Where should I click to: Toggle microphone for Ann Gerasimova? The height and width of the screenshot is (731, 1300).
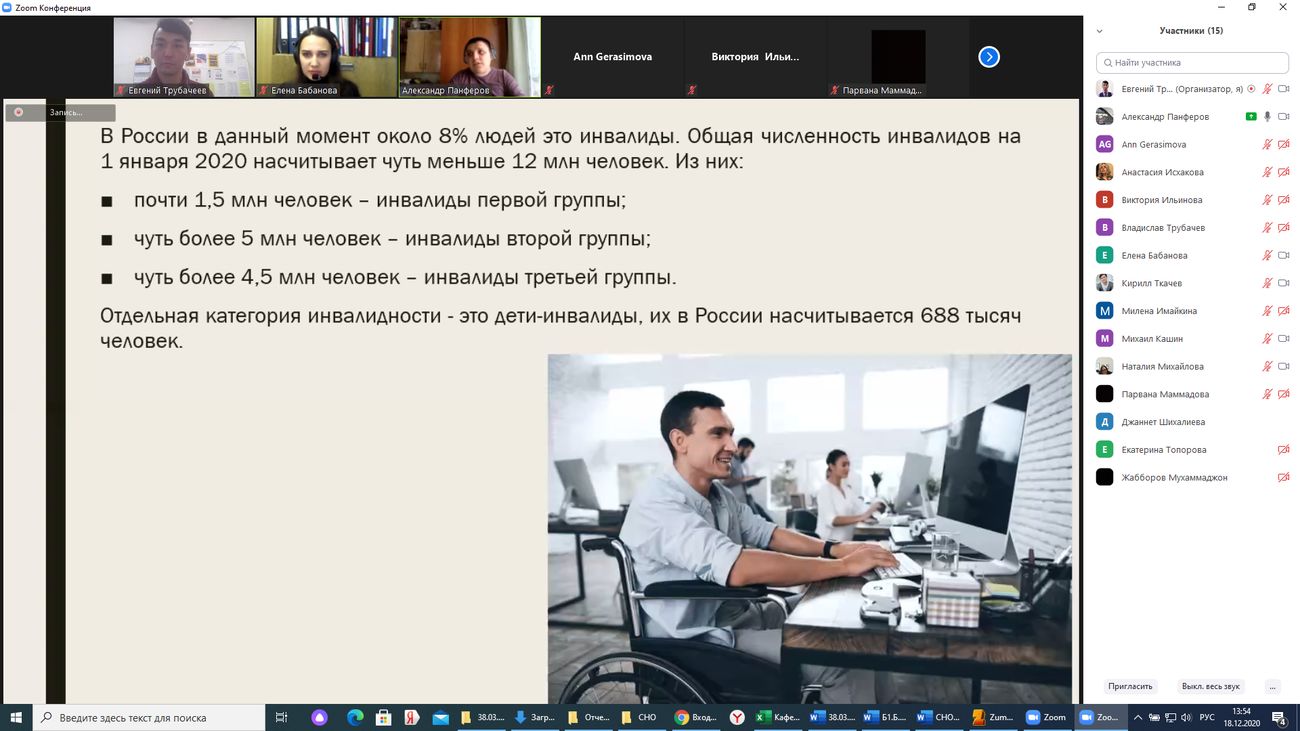tap(1267, 145)
